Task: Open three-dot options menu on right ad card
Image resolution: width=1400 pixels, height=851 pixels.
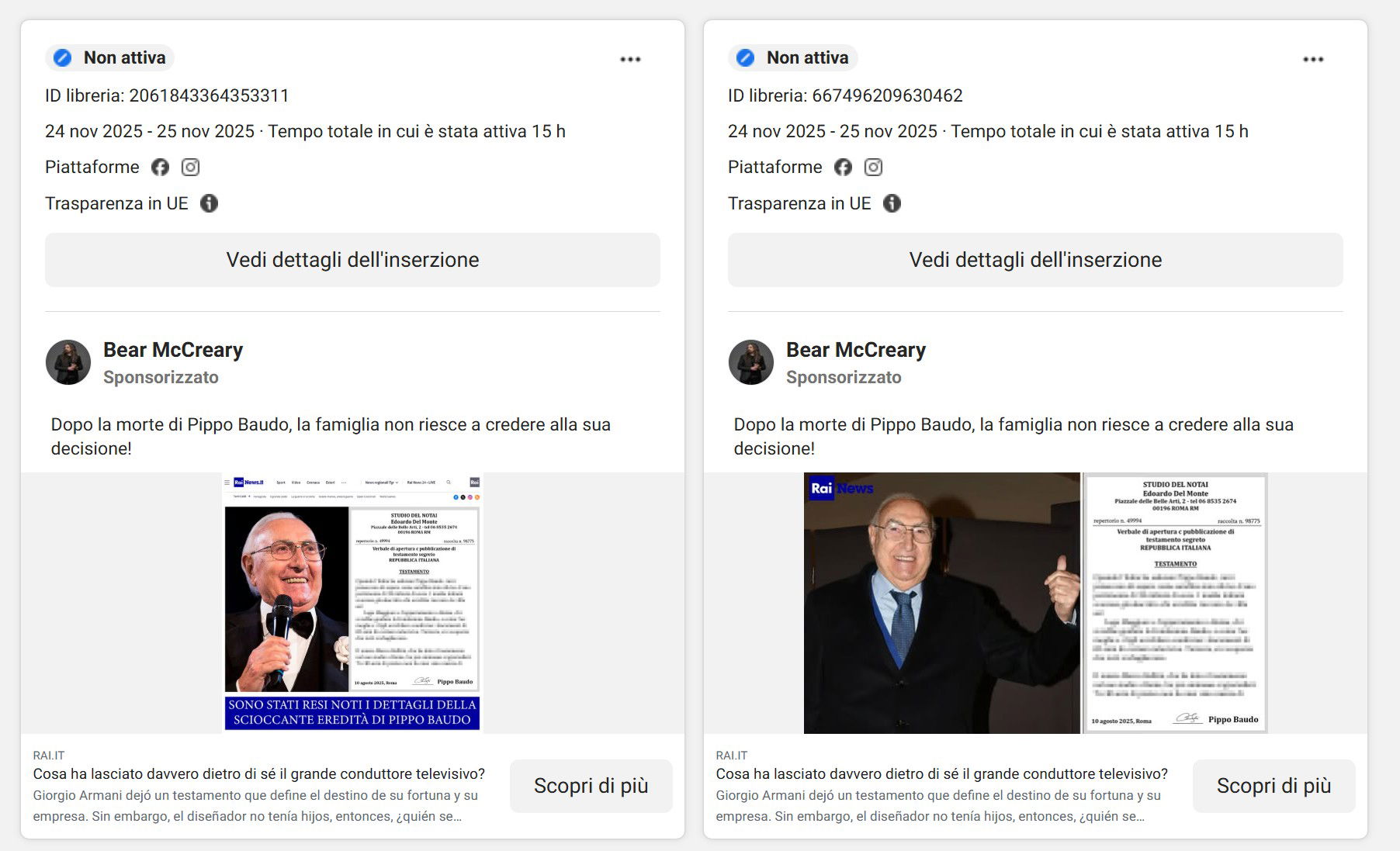Action: [x=1313, y=59]
